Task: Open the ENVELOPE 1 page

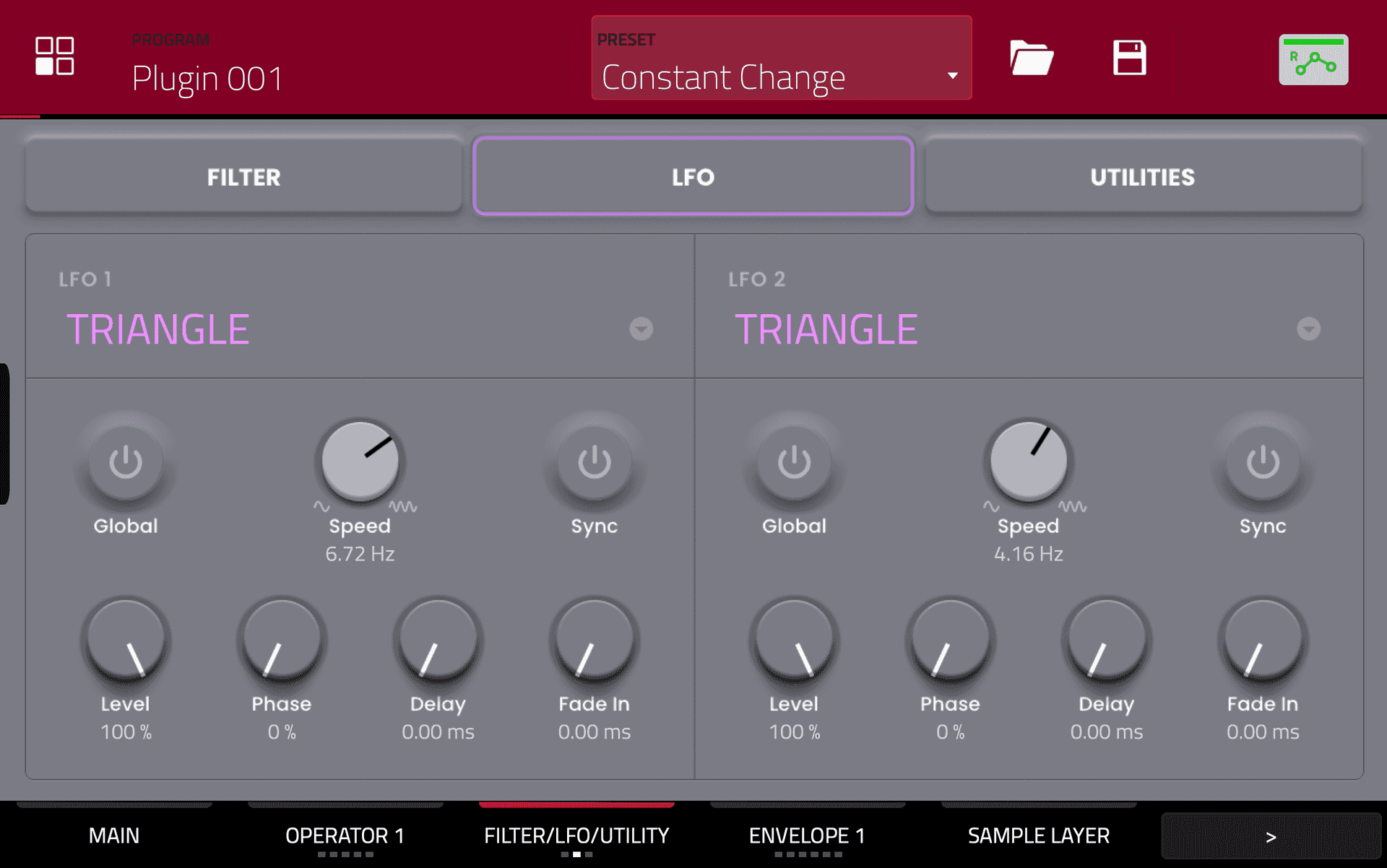Action: point(807,836)
